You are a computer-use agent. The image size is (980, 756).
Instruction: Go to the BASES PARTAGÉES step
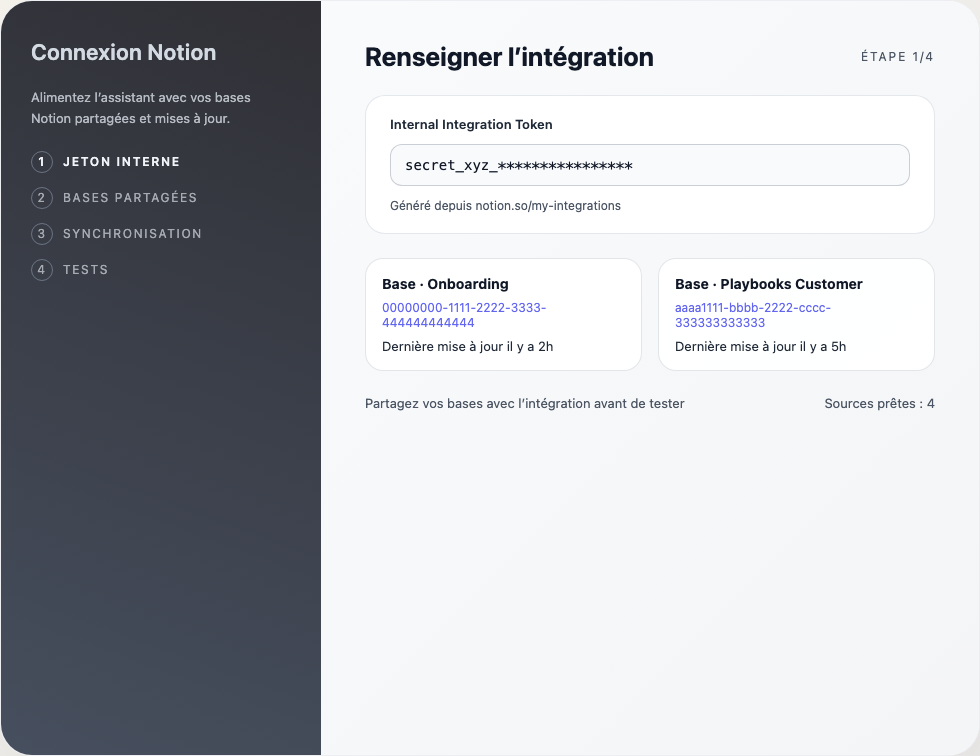click(129, 198)
